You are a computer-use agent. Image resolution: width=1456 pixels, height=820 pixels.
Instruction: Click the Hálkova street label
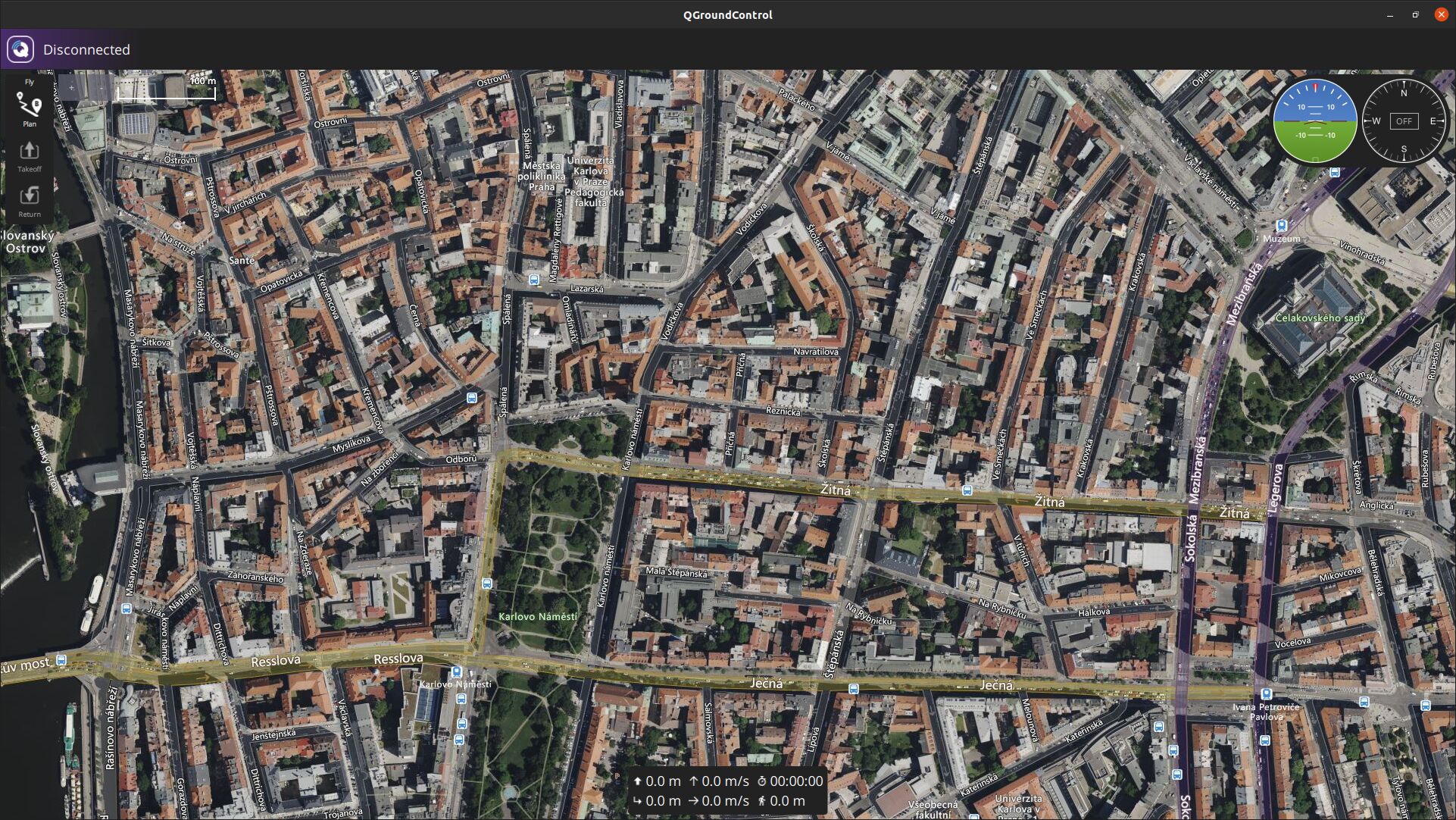click(1094, 612)
